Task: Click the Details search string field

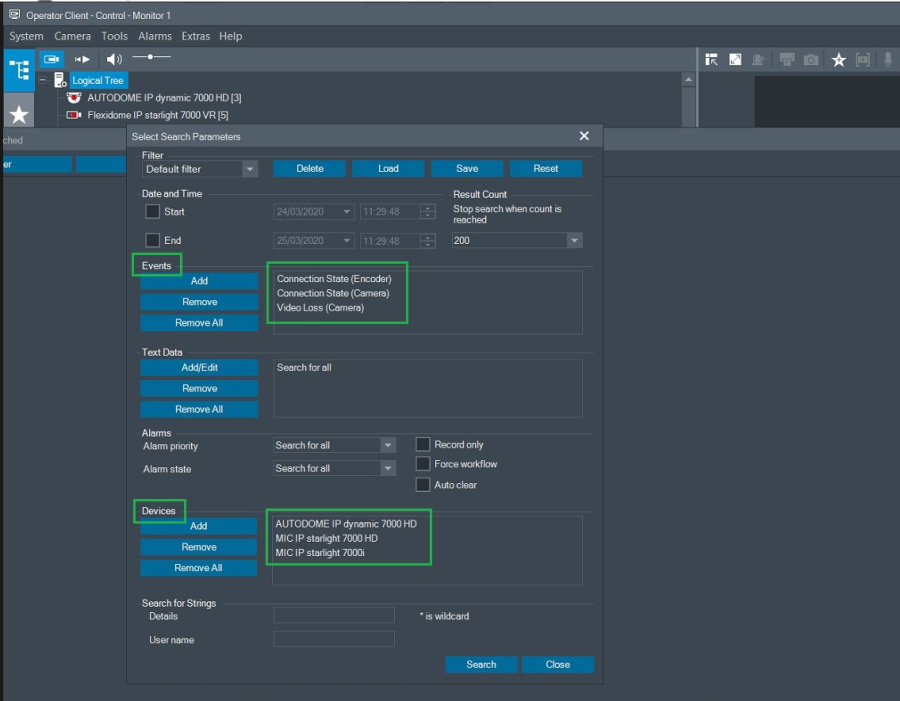Action: coord(334,616)
